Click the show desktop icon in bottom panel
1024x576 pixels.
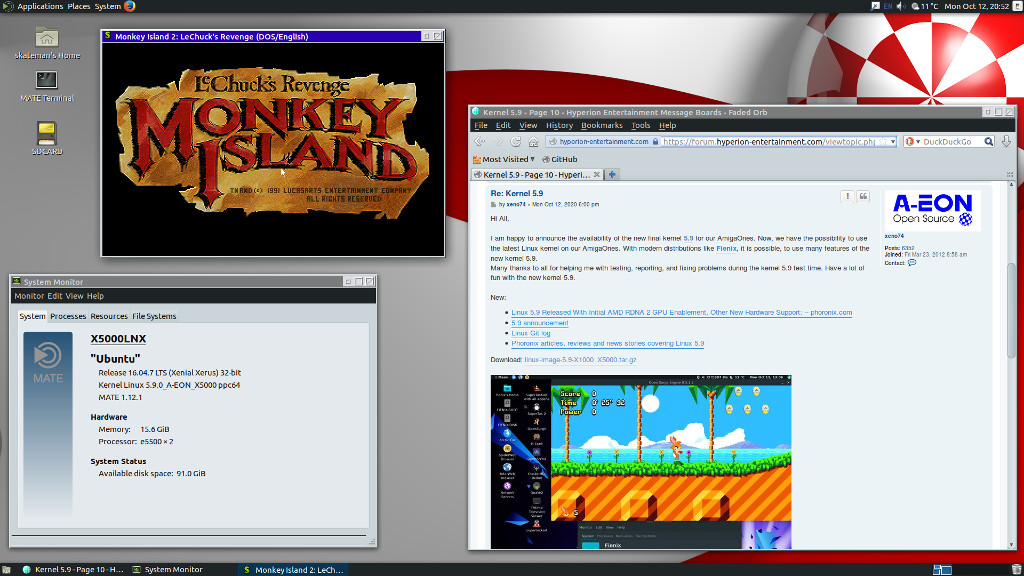(6, 569)
